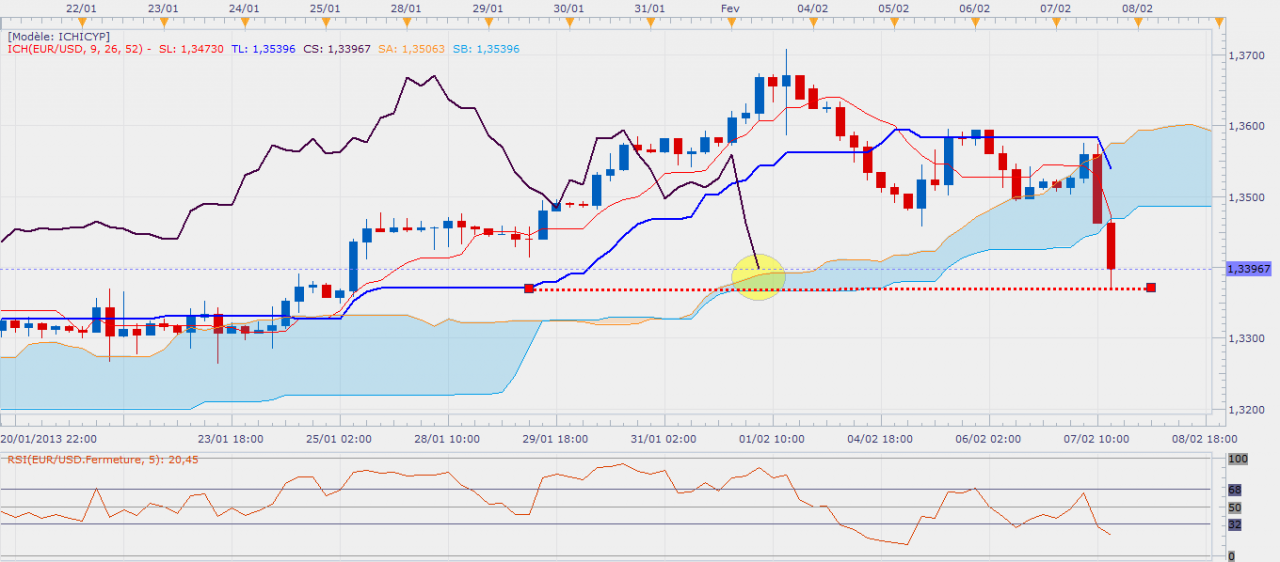Click the 04/02 18:00 time axis label
The height and width of the screenshot is (562, 1280).
[881, 438]
